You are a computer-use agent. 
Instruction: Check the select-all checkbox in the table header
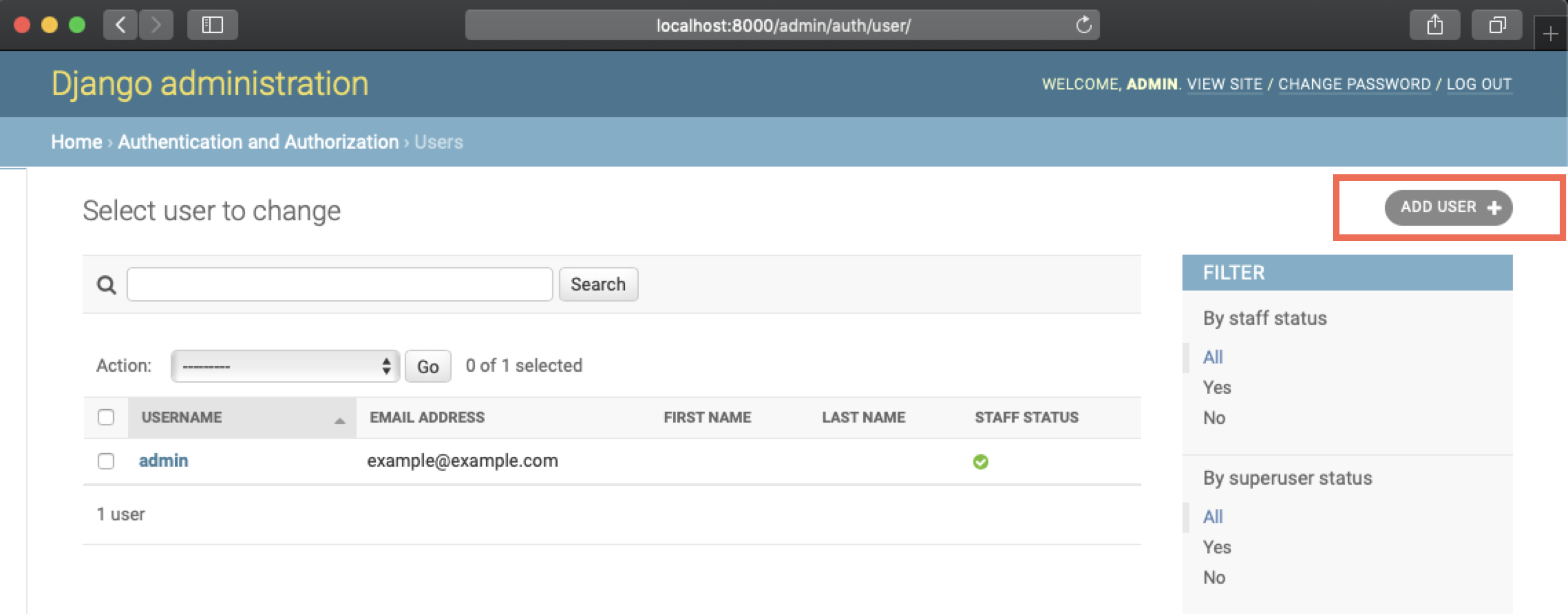pos(106,417)
